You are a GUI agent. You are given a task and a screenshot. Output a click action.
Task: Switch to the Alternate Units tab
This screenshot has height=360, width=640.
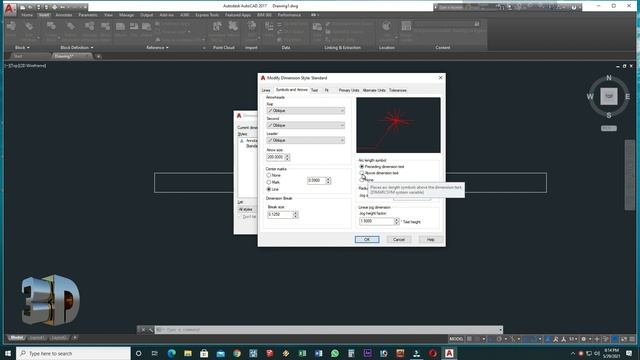point(374,90)
